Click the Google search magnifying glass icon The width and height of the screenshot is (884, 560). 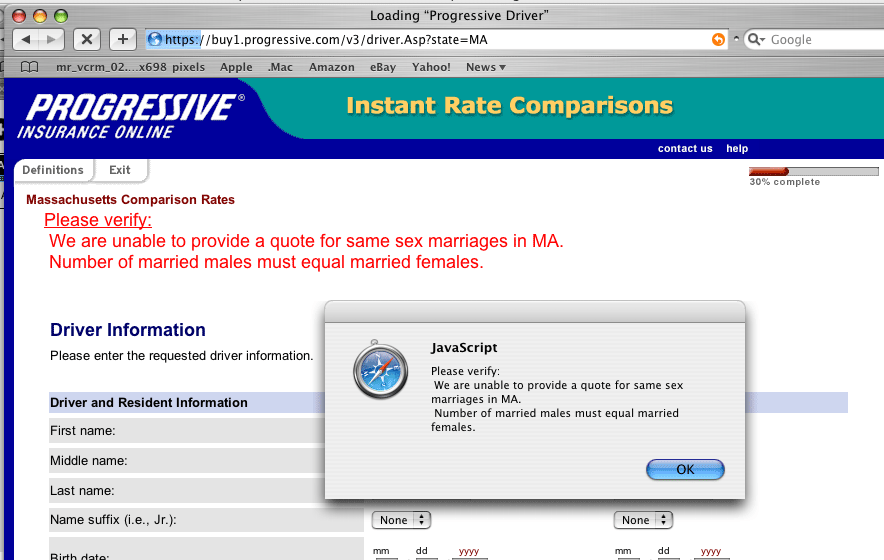click(x=755, y=39)
